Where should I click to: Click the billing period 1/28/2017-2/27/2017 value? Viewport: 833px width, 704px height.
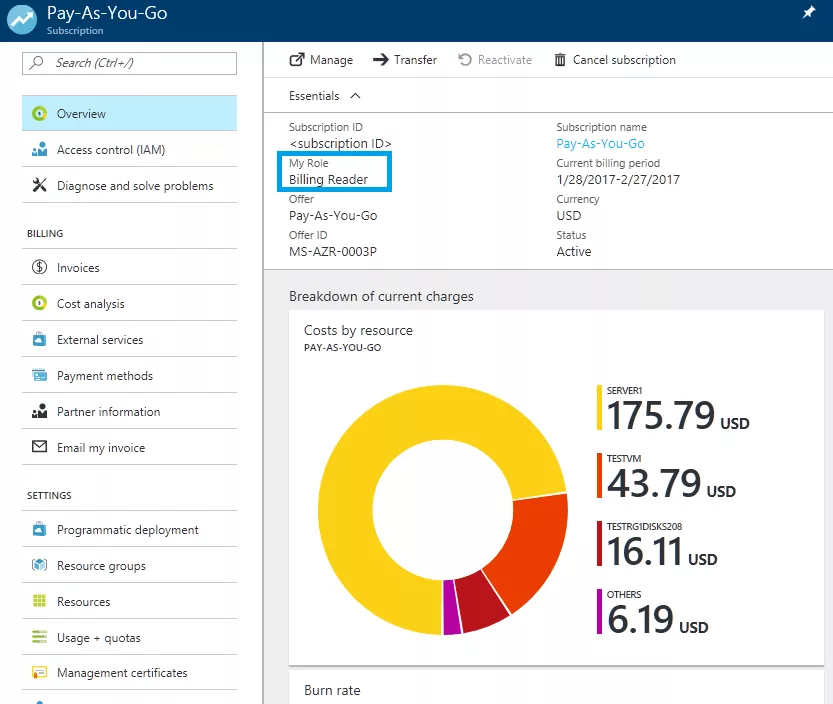point(618,180)
